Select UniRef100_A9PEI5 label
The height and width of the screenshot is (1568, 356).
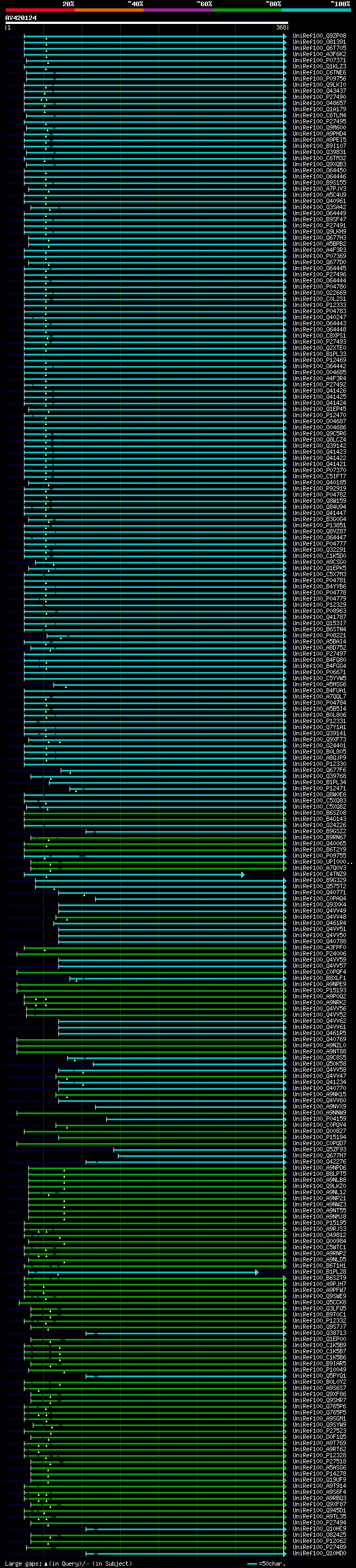(x=319, y=140)
